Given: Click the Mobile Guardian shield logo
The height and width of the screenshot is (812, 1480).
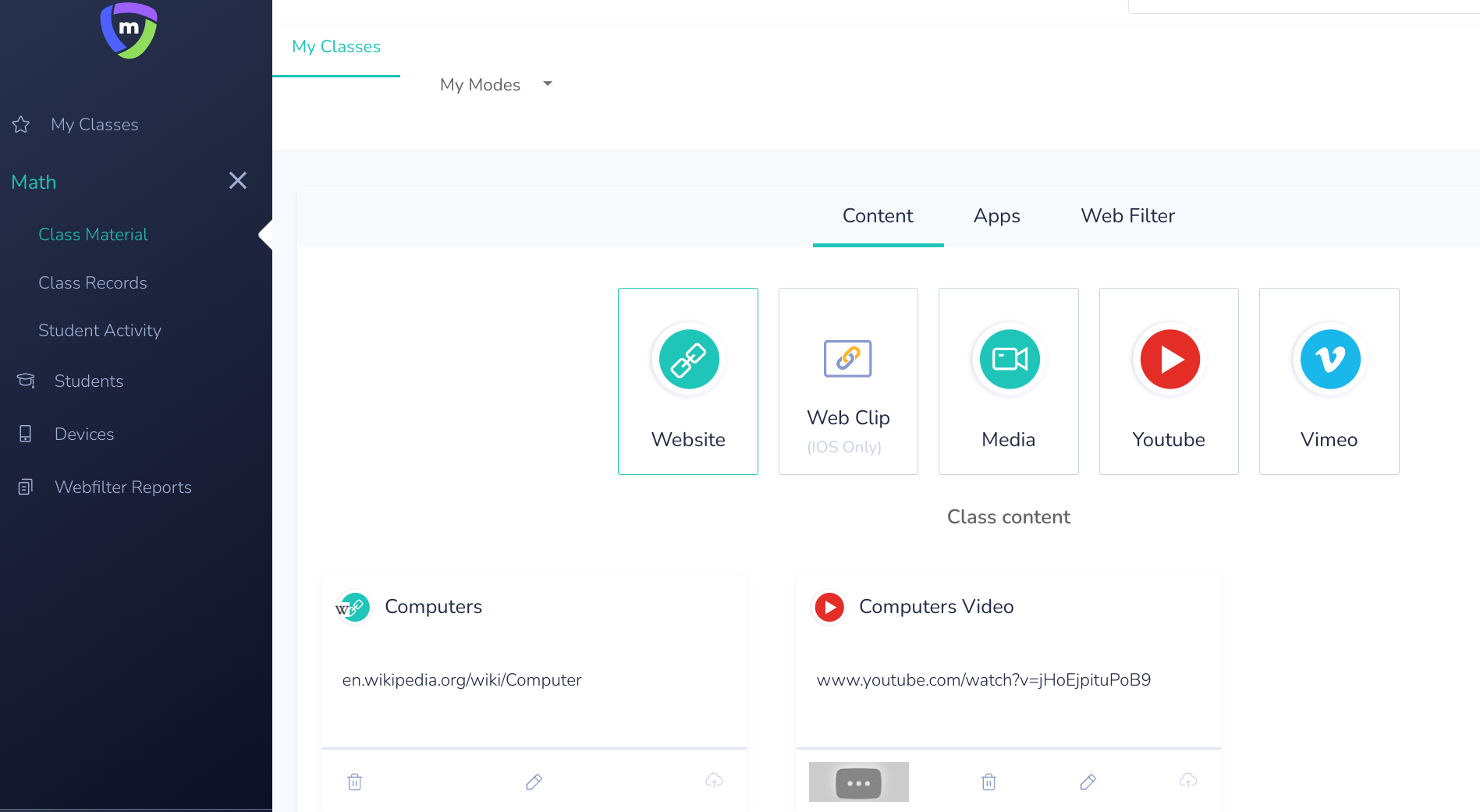Looking at the screenshot, I should [129, 30].
